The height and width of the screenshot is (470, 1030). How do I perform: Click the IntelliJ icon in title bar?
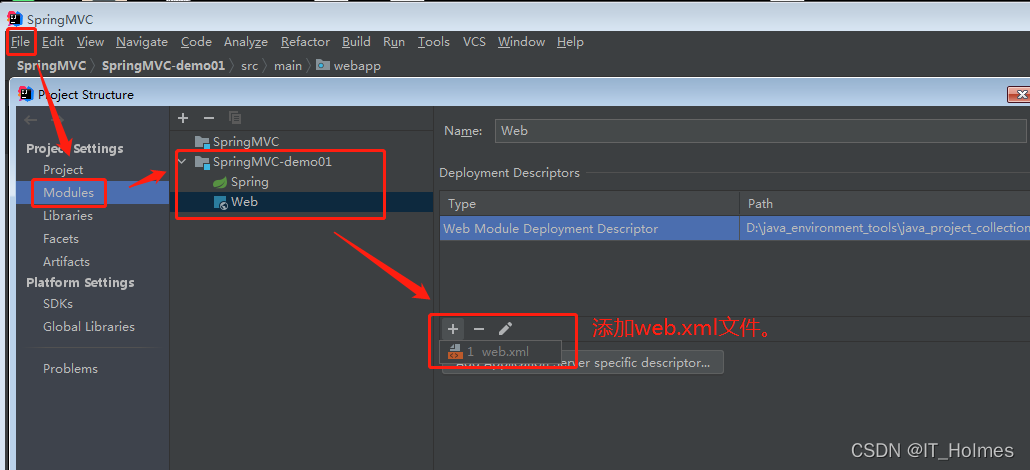(14, 19)
